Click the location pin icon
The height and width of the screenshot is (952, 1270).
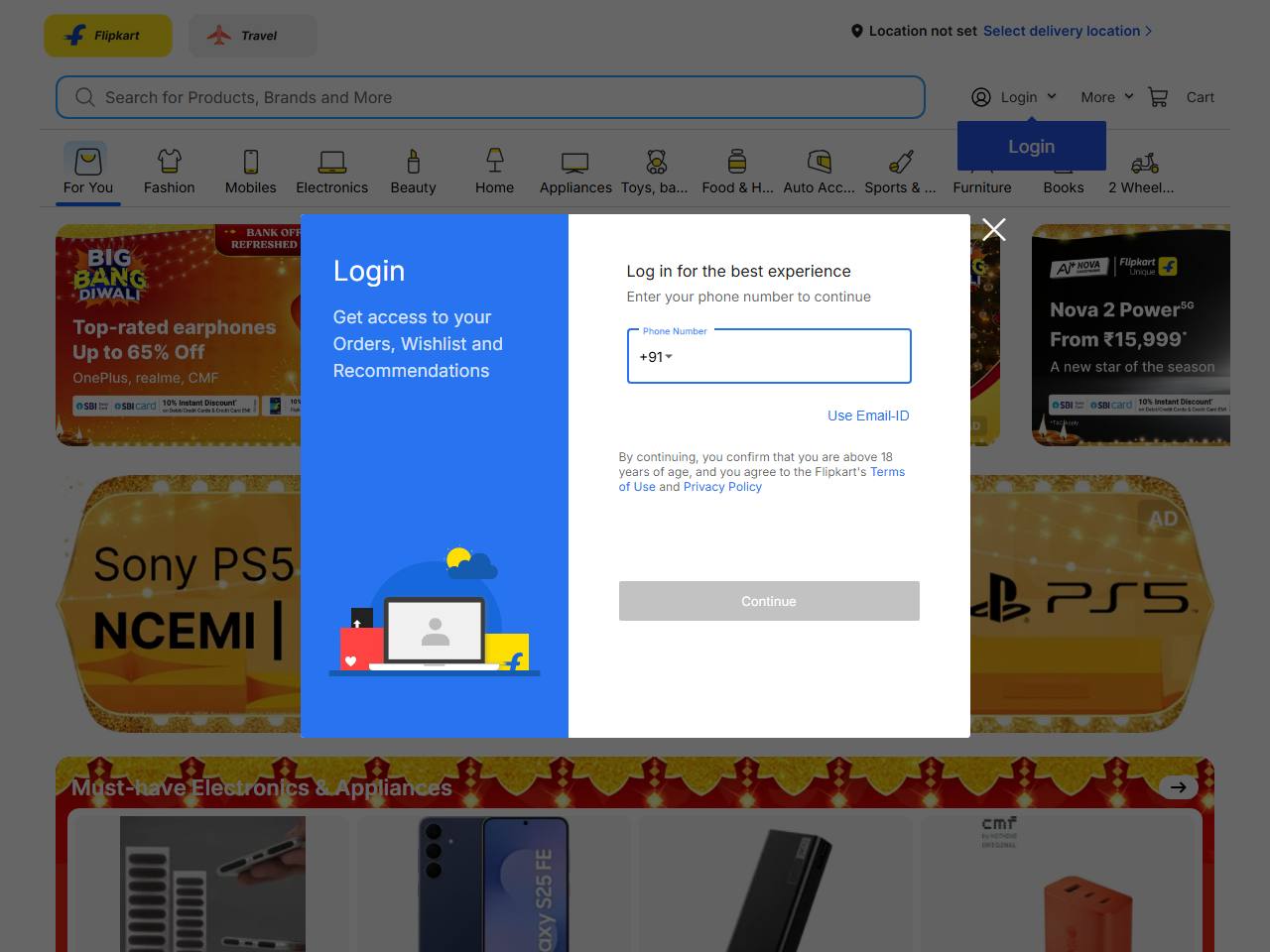tap(857, 31)
